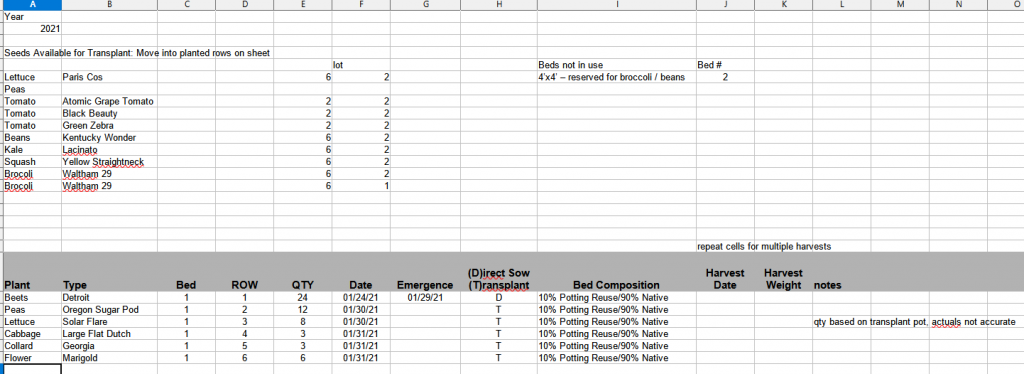Select the Beets QTY value 24
Screen dimensions: 1024x374
pyautogui.click(x=302, y=298)
